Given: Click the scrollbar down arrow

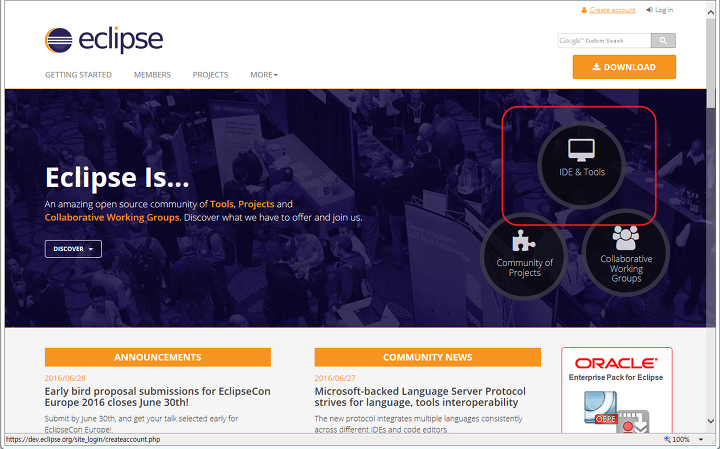Looking at the screenshot, I should coord(711,421).
